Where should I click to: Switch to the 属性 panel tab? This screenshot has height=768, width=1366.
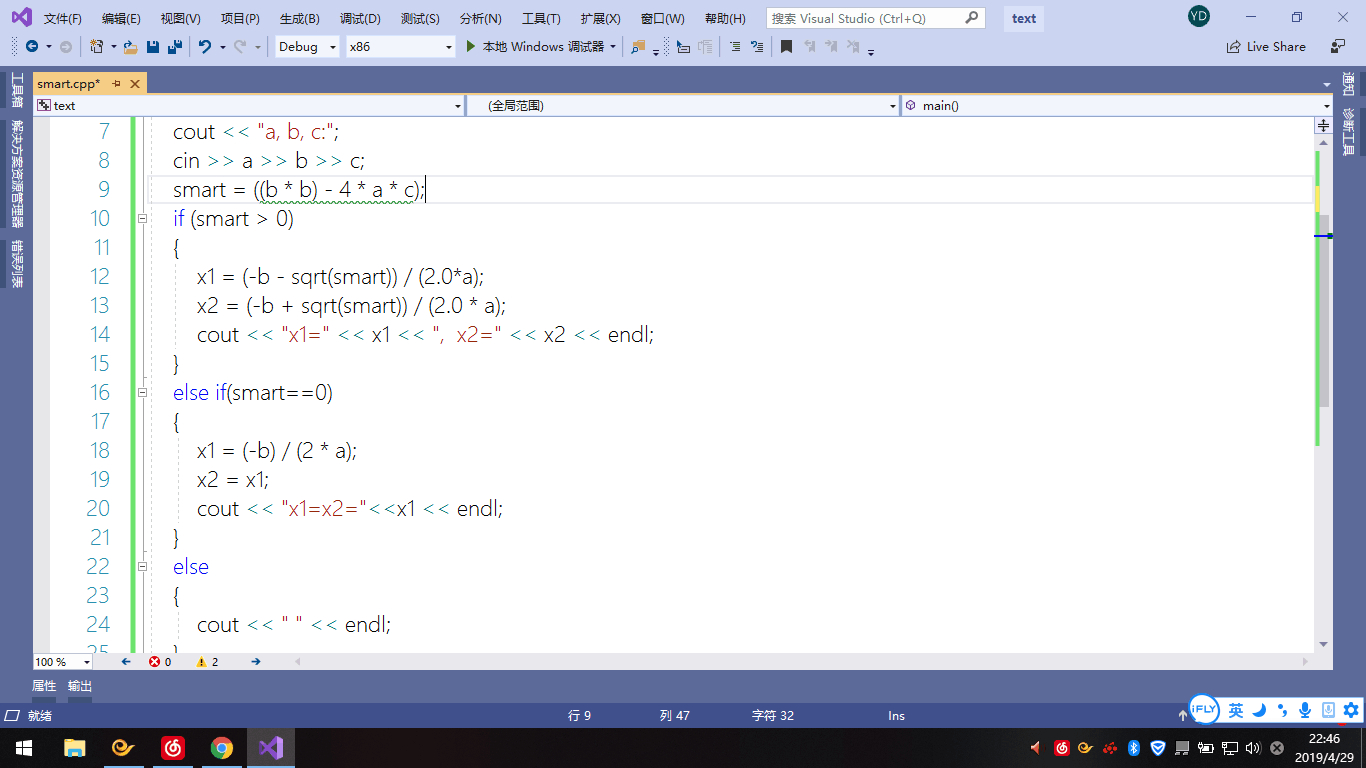pos(44,686)
